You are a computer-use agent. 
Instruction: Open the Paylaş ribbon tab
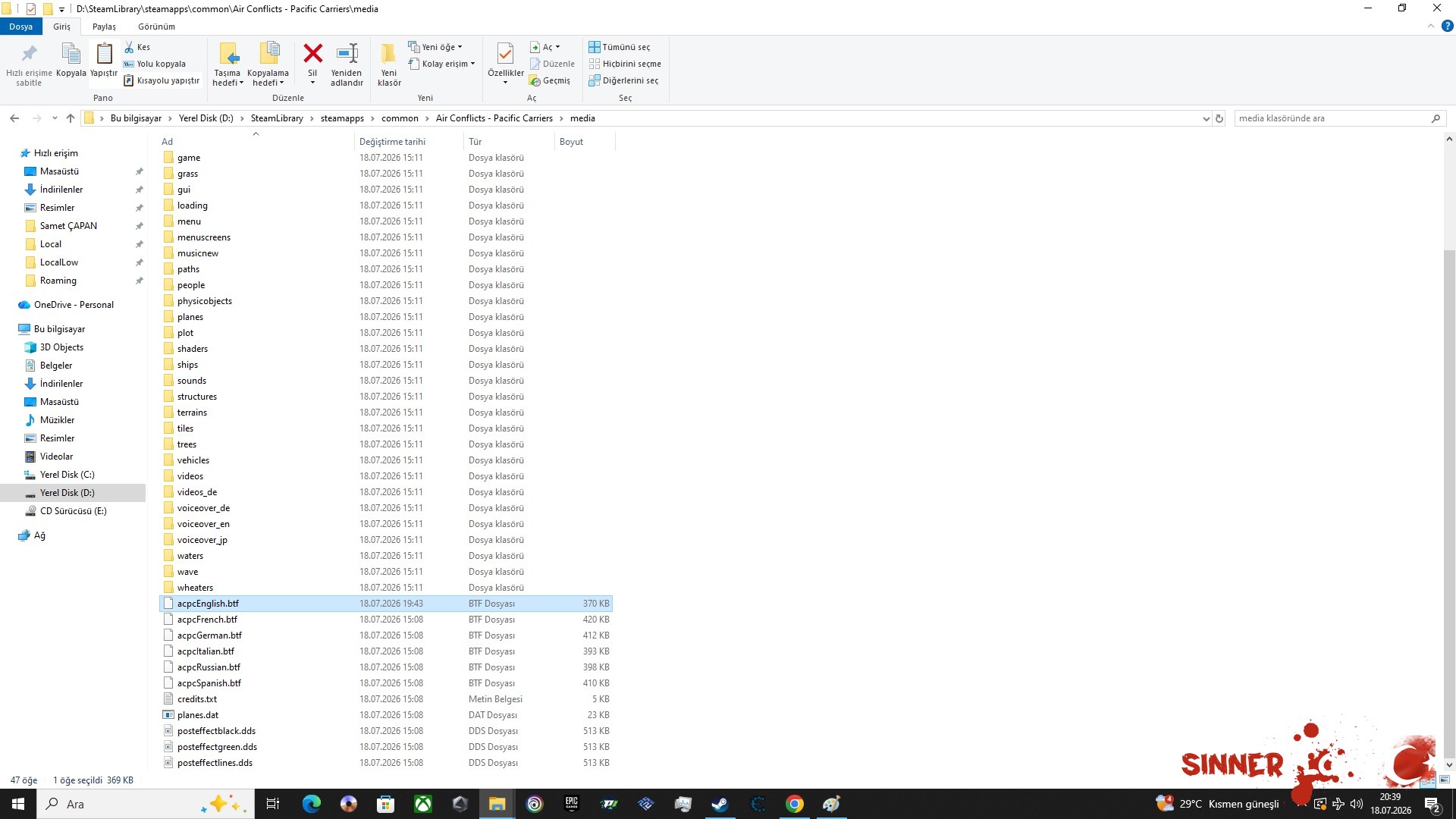click(104, 27)
